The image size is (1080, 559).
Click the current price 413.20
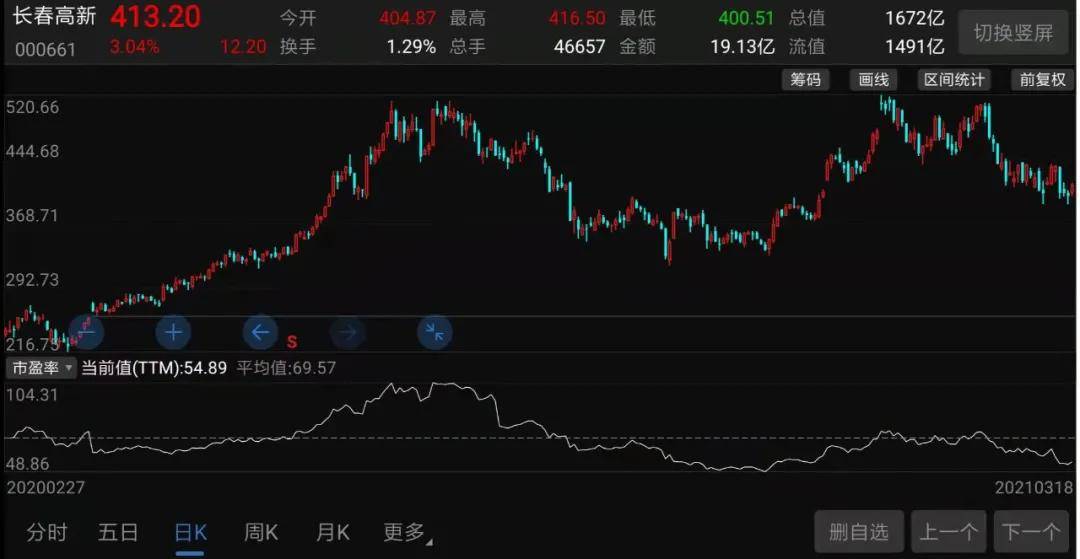[156, 17]
